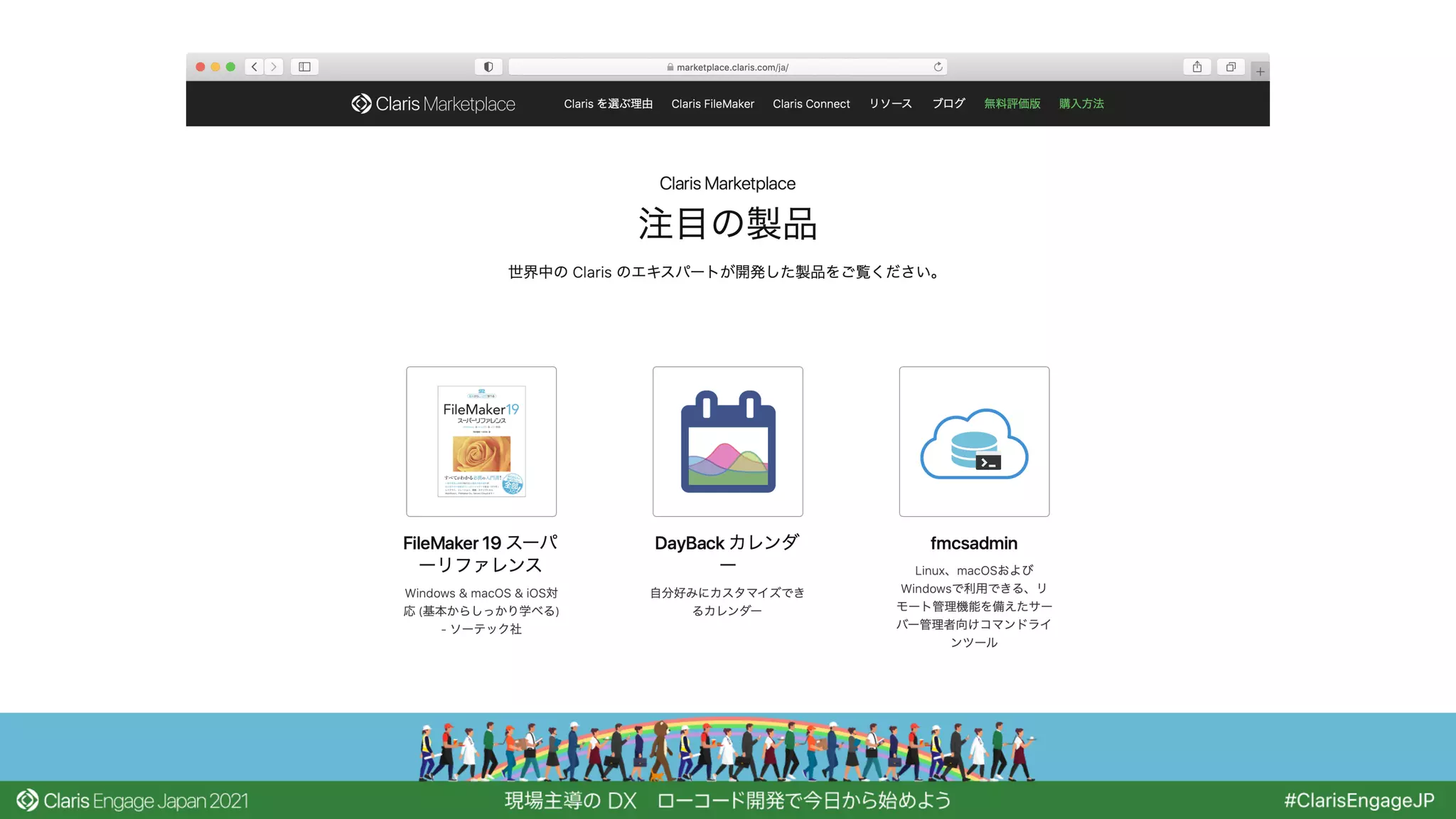Click the FileMaker 19 スーパーリファレンス title
The width and height of the screenshot is (1456, 819).
[481, 554]
